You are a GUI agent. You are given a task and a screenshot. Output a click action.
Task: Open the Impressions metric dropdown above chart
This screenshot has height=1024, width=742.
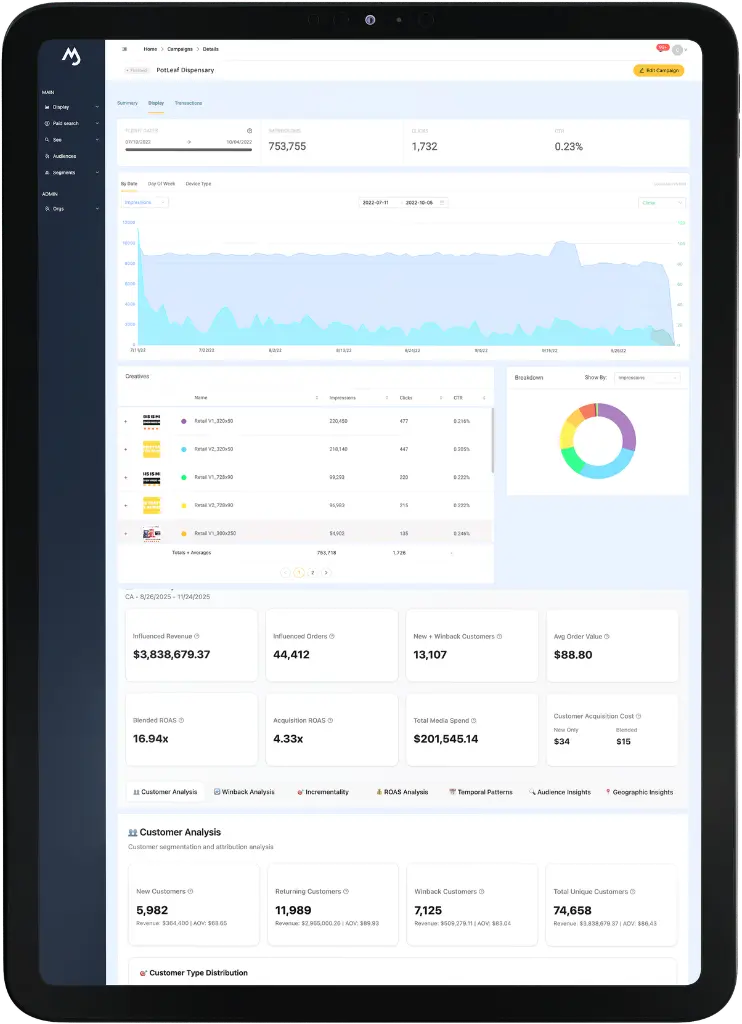145,202
